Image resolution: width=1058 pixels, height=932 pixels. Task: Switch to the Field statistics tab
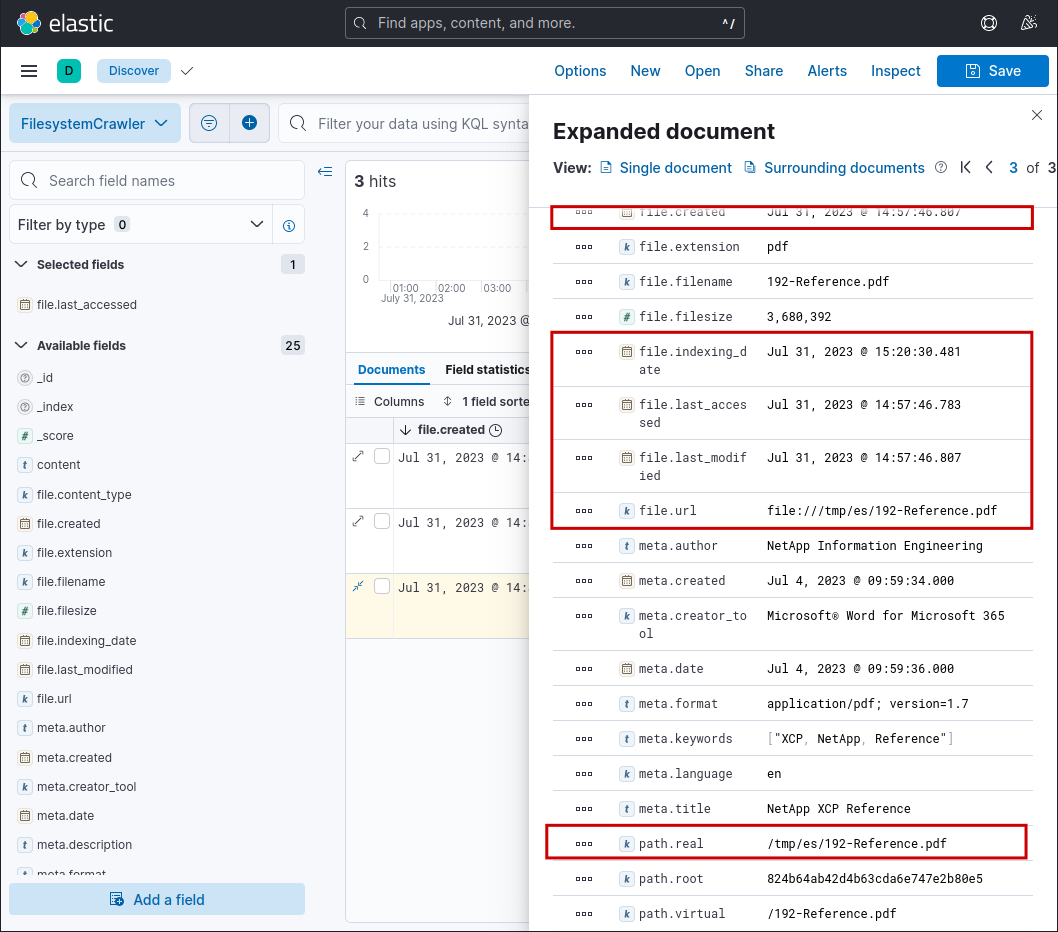pos(486,370)
